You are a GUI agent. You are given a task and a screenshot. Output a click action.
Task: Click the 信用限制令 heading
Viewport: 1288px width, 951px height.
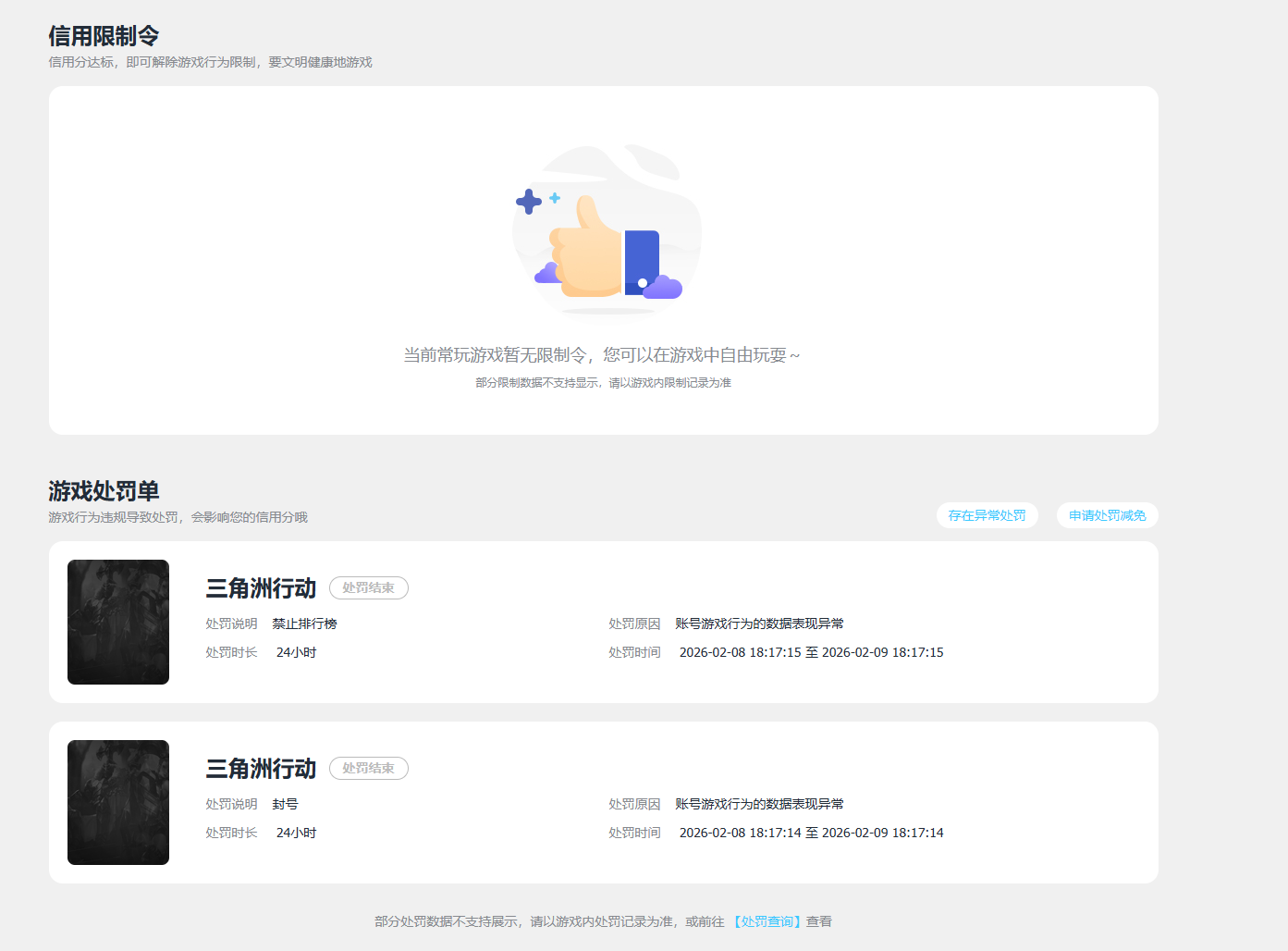click(104, 36)
